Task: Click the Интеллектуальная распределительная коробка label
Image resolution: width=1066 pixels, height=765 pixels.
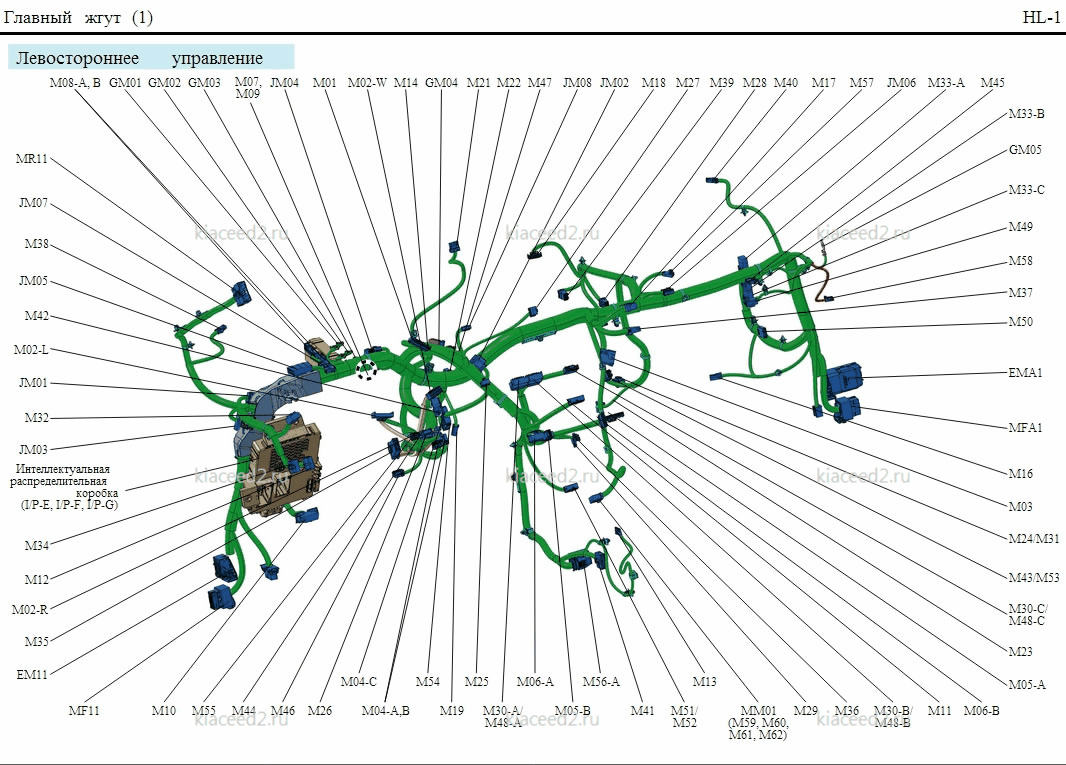Action: [x=64, y=487]
